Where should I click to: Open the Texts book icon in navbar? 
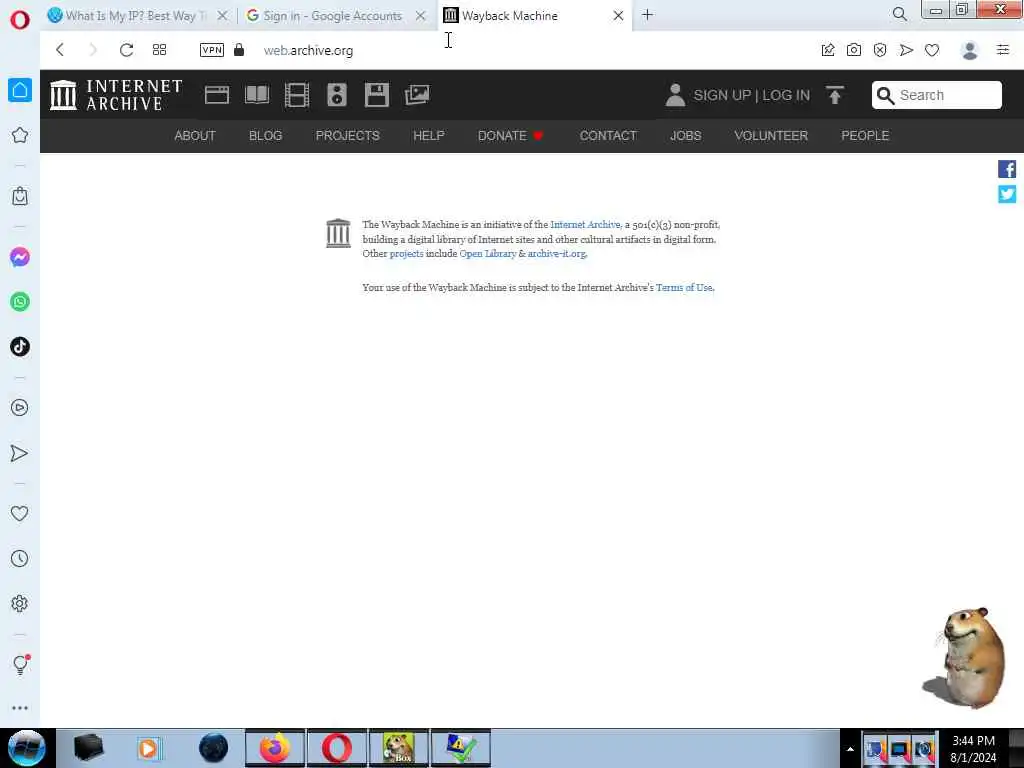(257, 95)
